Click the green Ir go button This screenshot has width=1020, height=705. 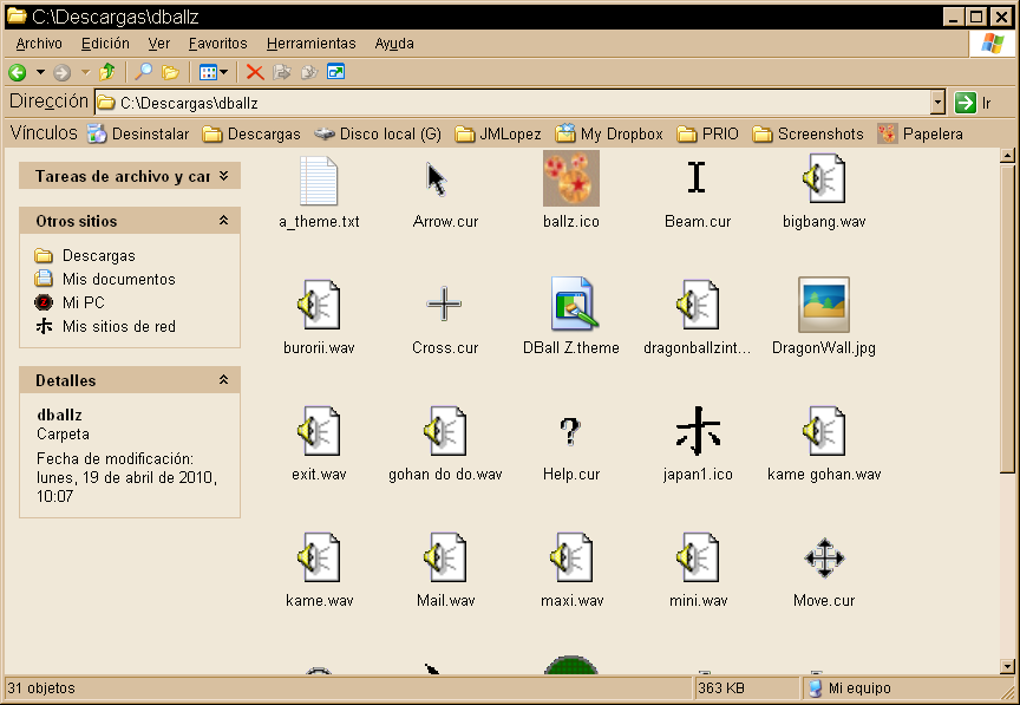point(972,103)
